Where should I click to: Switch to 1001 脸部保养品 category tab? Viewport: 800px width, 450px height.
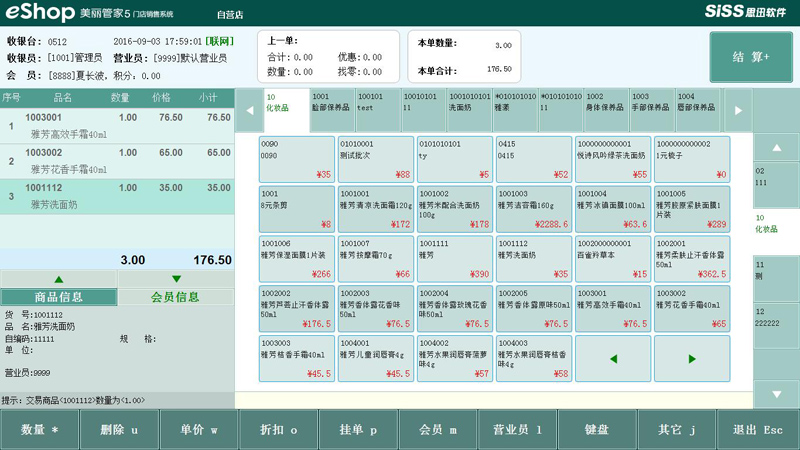point(332,110)
